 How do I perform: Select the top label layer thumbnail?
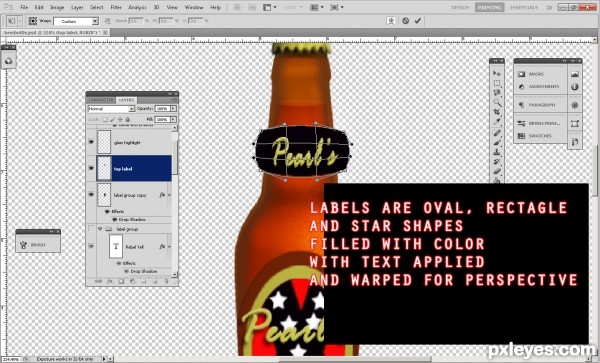pyautogui.click(x=104, y=168)
